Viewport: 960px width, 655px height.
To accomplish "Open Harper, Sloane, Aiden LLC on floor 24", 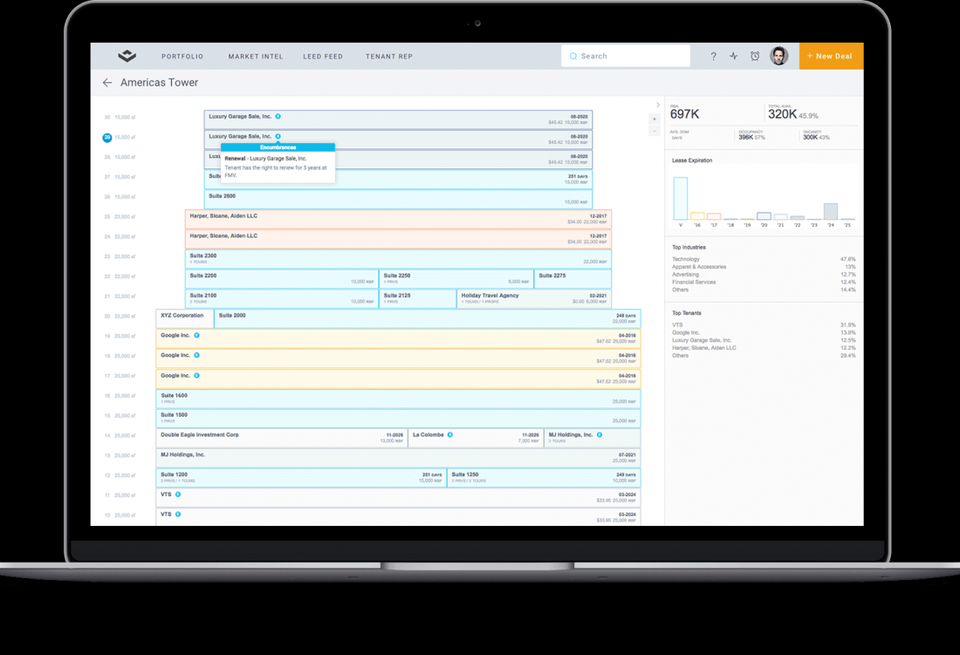I will point(398,239).
